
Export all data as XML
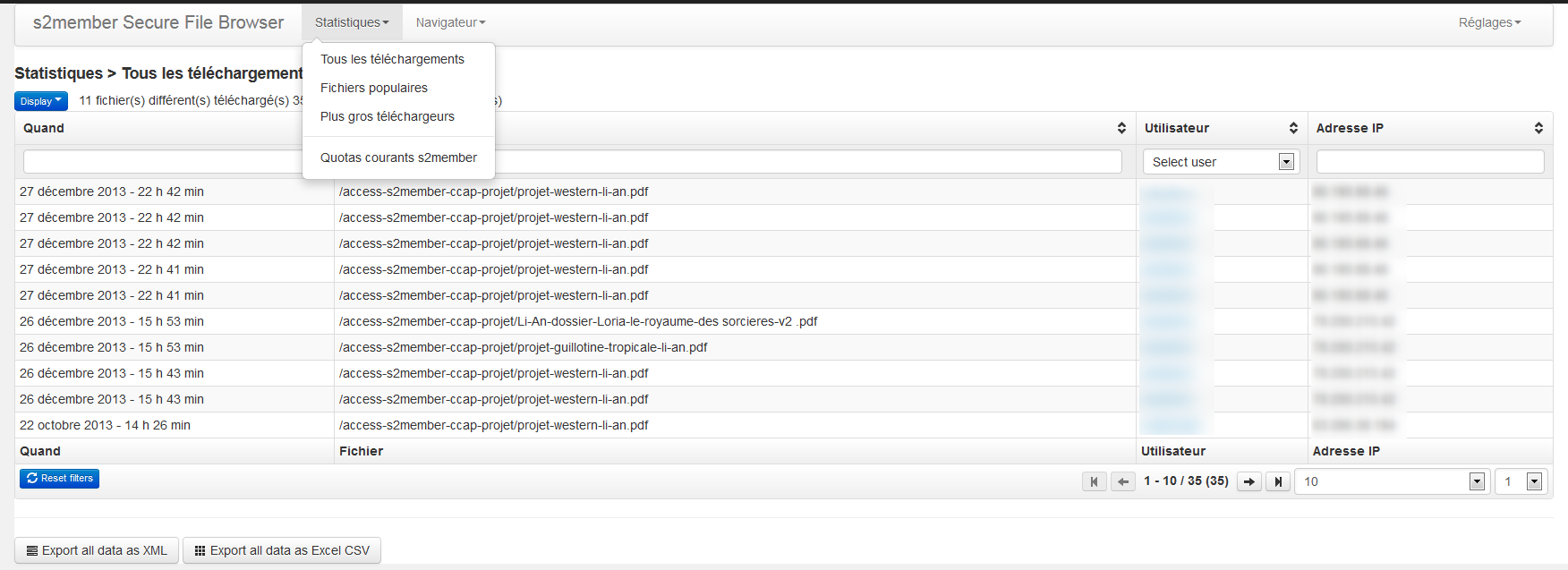[x=97, y=550]
